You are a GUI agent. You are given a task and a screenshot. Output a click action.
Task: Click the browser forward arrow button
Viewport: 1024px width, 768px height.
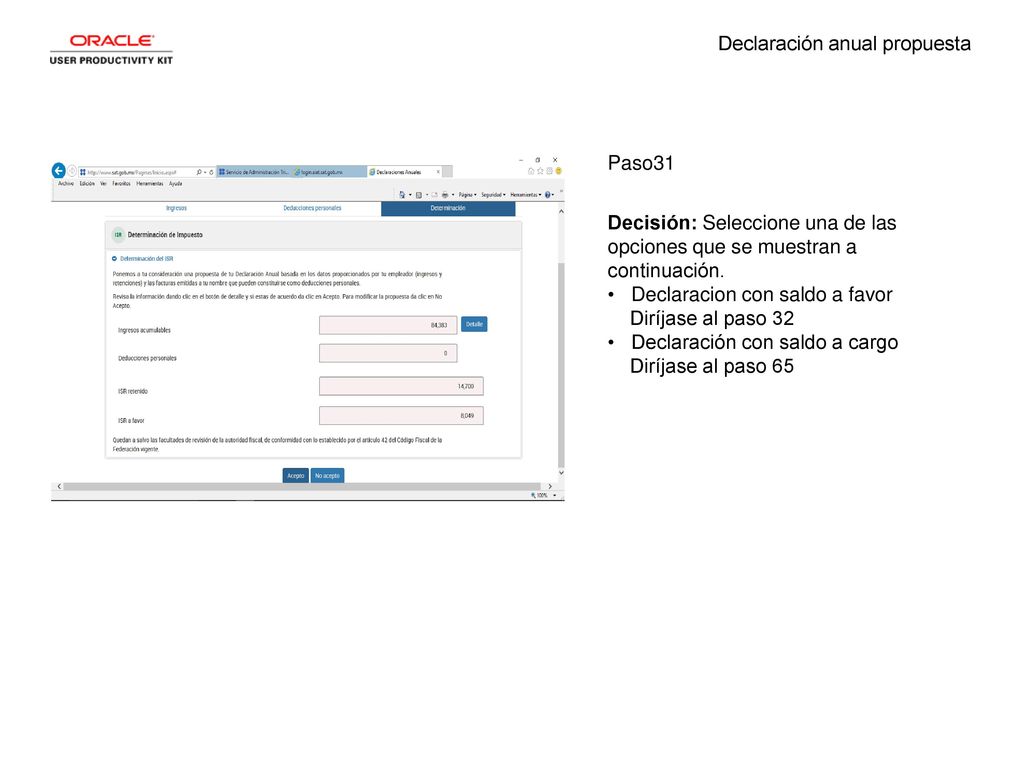(72, 172)
